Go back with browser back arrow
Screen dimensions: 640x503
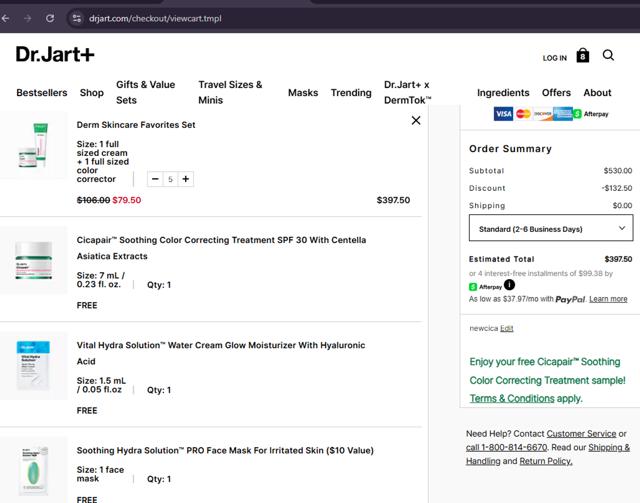click(x=5, y=18)
